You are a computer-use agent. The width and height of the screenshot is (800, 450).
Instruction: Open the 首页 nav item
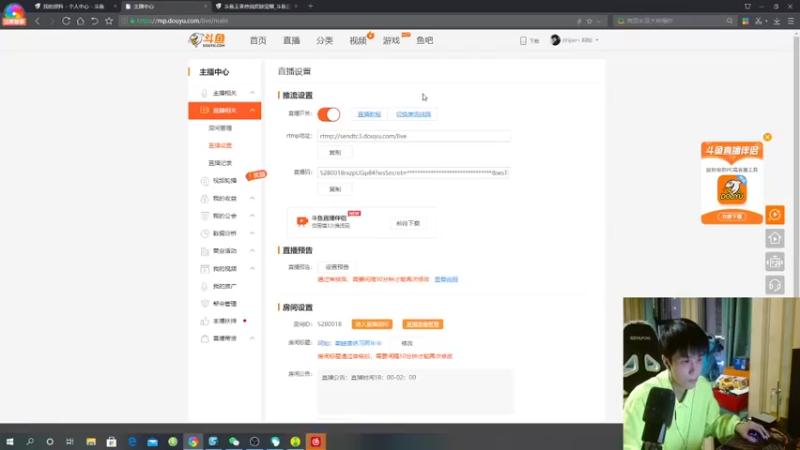pyautogui.click(x=258, y=40)
